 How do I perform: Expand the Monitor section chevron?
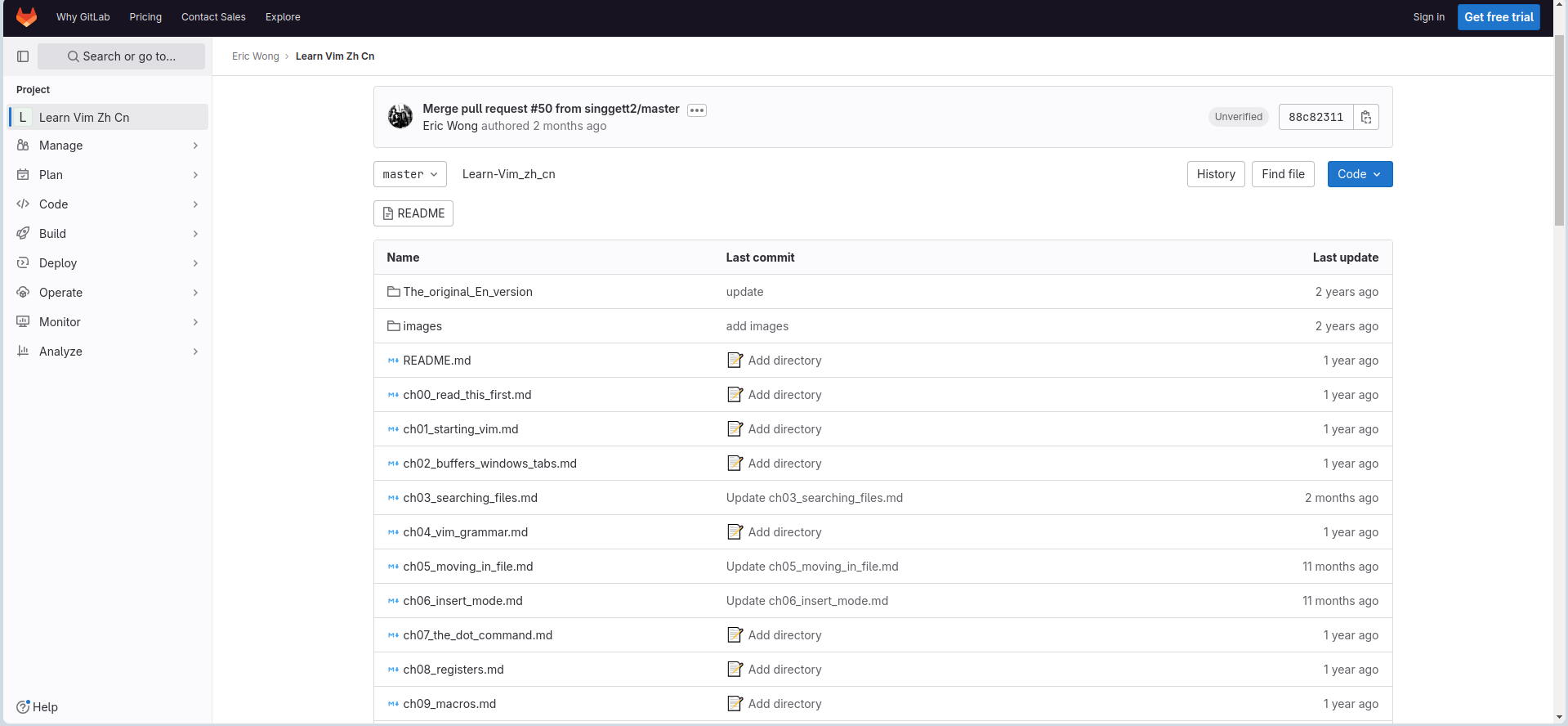[195, 322]
